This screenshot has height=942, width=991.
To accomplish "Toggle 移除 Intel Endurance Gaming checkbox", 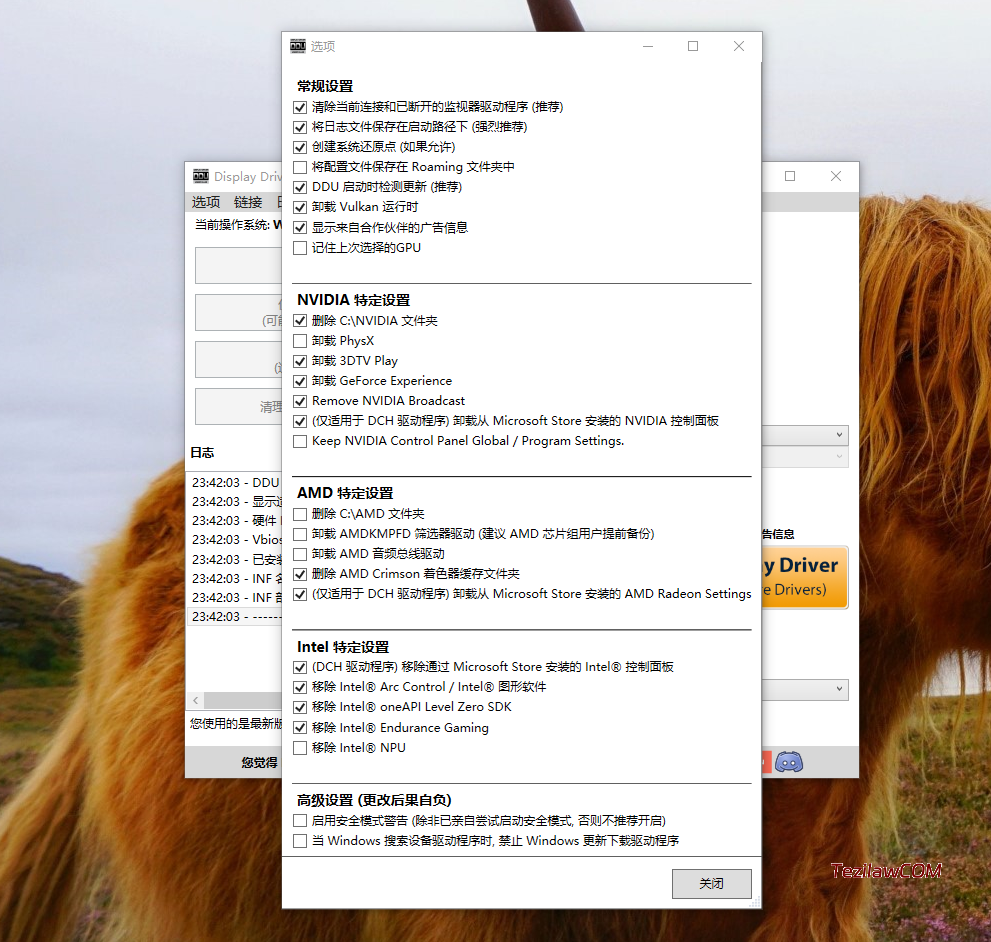I will coord(300,728).
